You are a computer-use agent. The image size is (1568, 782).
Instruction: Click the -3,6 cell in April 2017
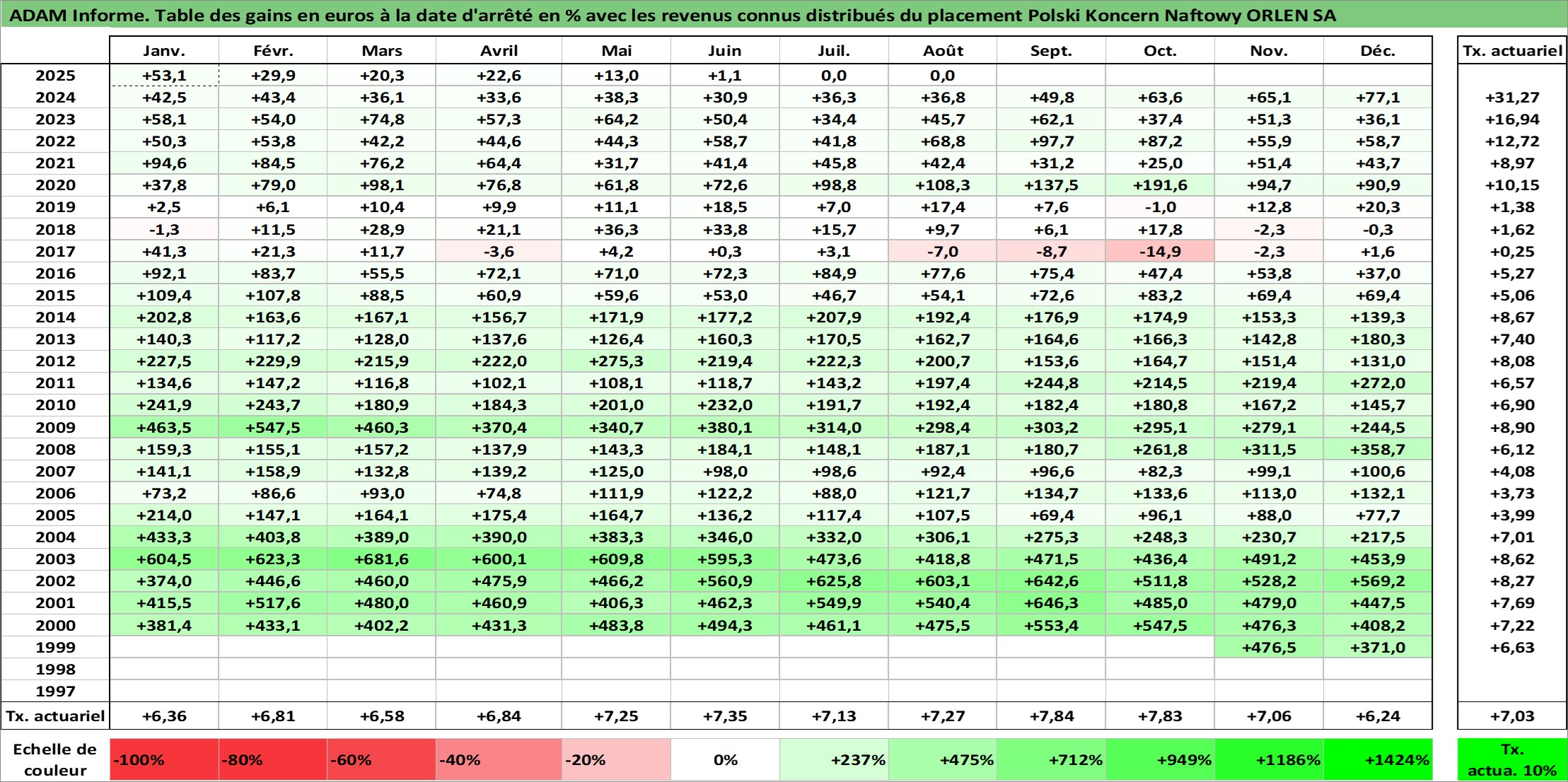[x=499, y=252]
